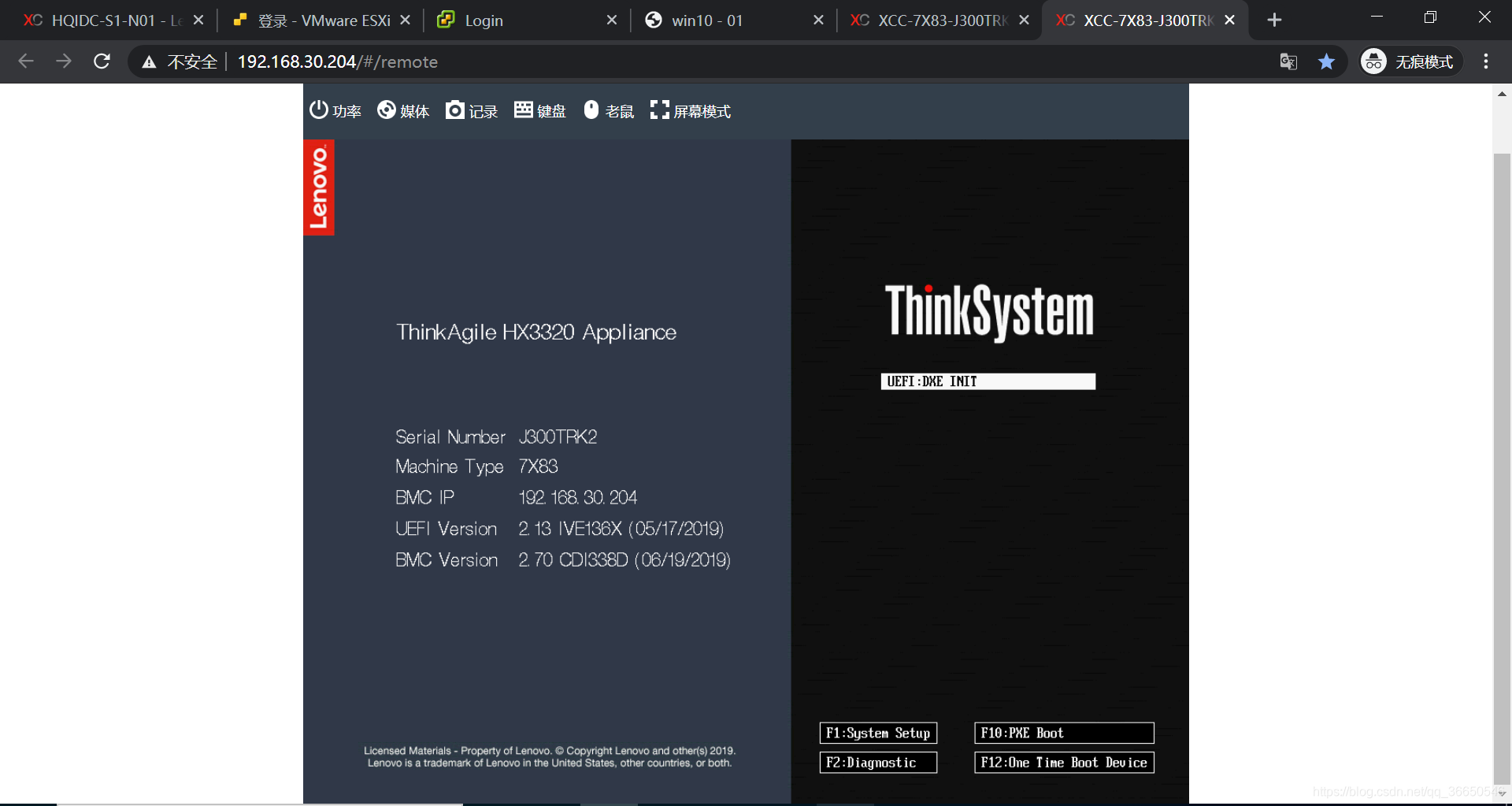Image resolution: width=1512 pixels, height=806 pixels.
Task: Click Machine Type 7X83 value
Action: 538,466
